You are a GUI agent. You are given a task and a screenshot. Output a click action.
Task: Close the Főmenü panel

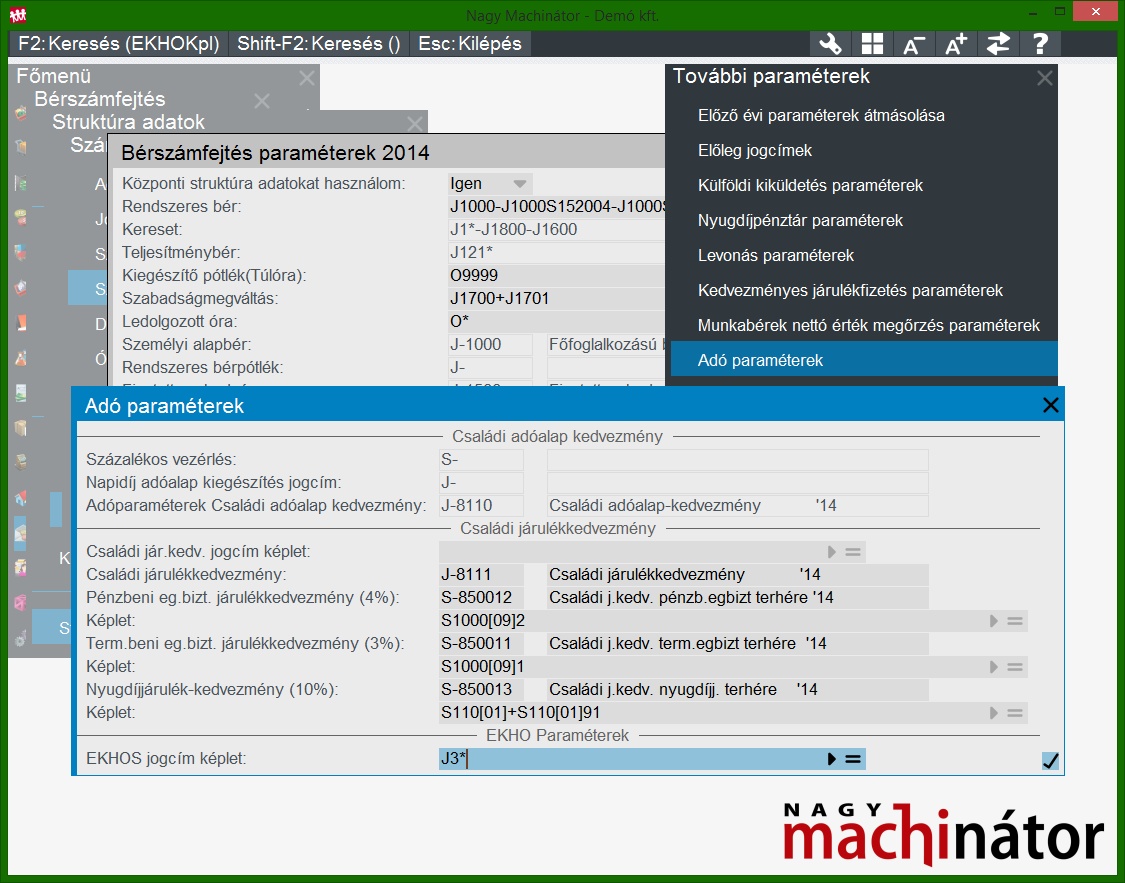pos(307,78)
